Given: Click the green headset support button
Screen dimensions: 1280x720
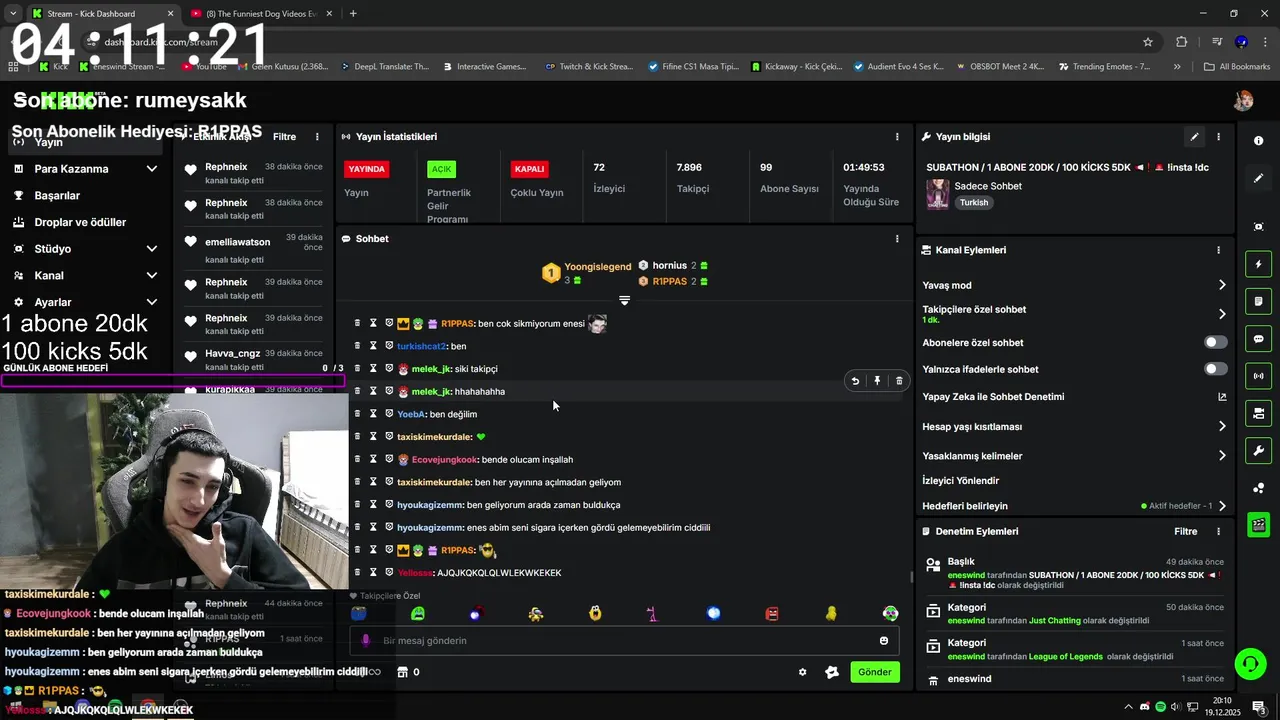Looking at the screenshot, I should tap(1249, 663).
